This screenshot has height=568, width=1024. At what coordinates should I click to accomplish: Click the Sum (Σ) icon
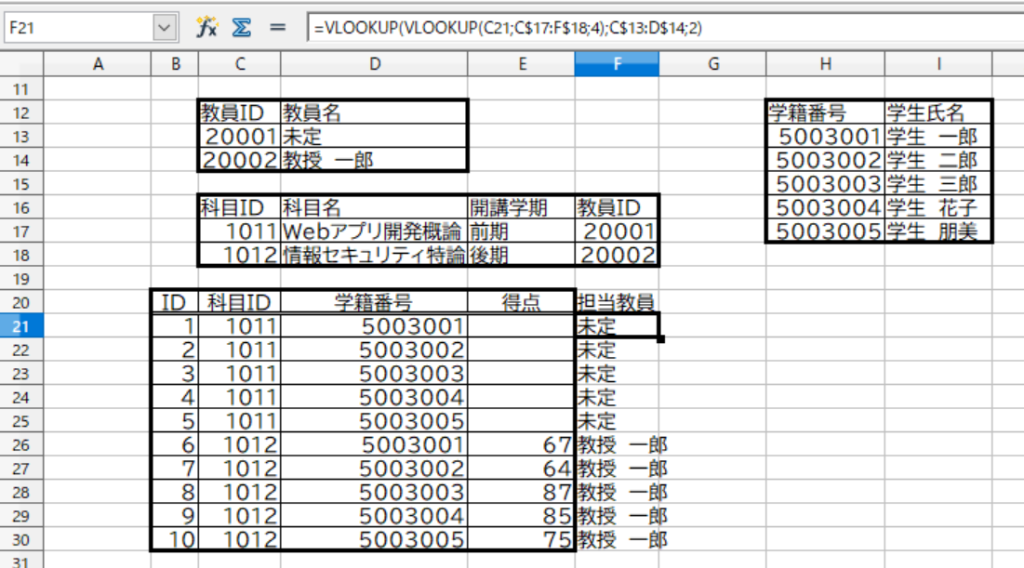point(241,27)
